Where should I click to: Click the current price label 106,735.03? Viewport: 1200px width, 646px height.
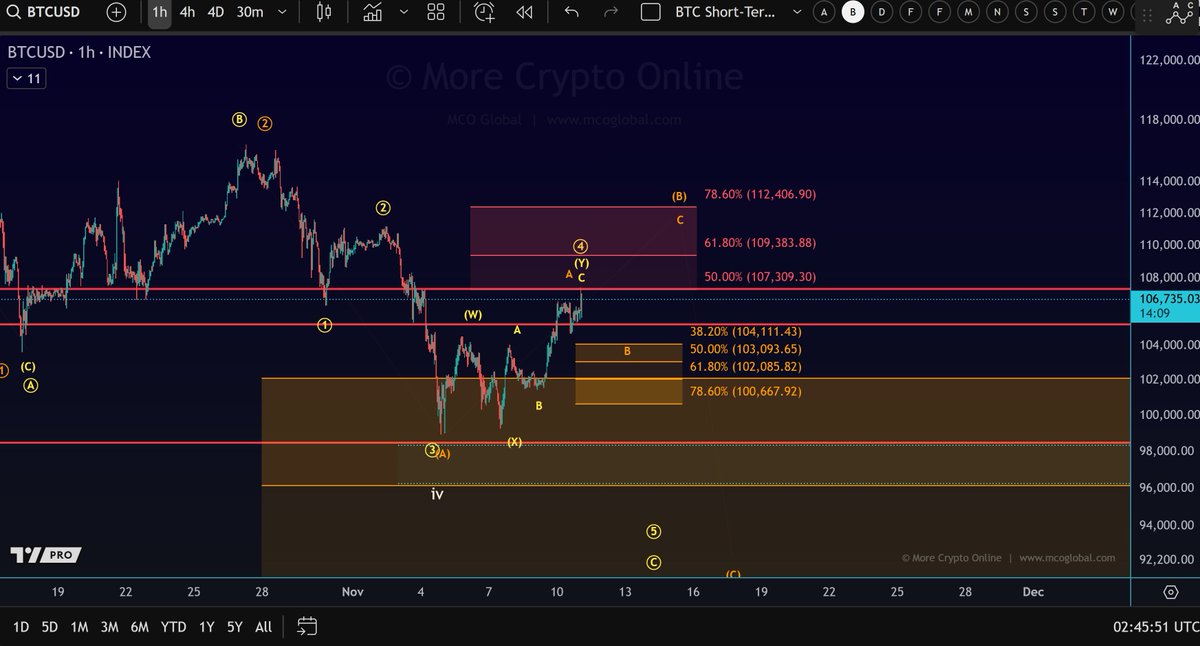[1167, 298]
